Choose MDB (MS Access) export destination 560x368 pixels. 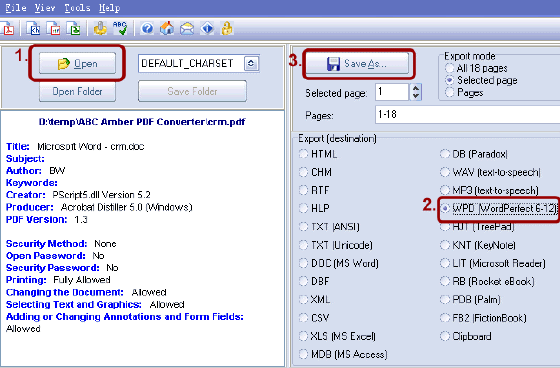(343, 354)
